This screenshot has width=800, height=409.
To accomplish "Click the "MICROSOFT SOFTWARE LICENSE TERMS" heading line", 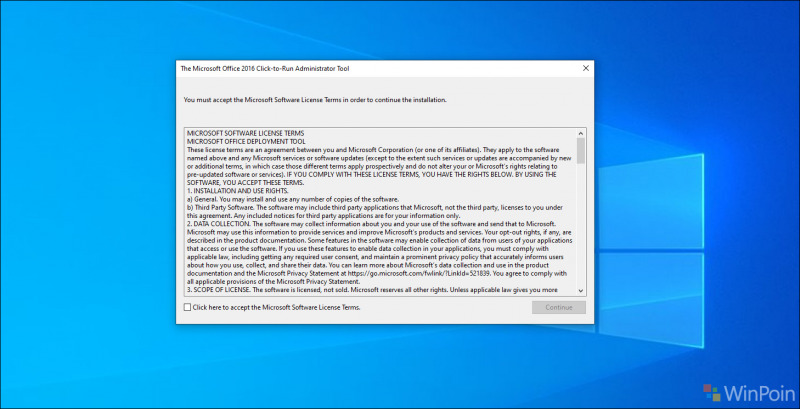I will coord(245,134).
